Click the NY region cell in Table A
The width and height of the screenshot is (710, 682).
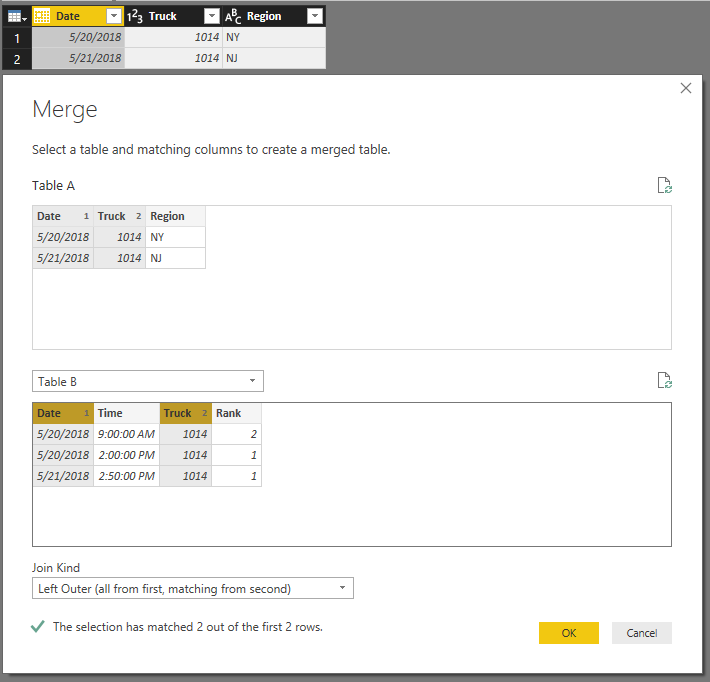click(175, 237)
